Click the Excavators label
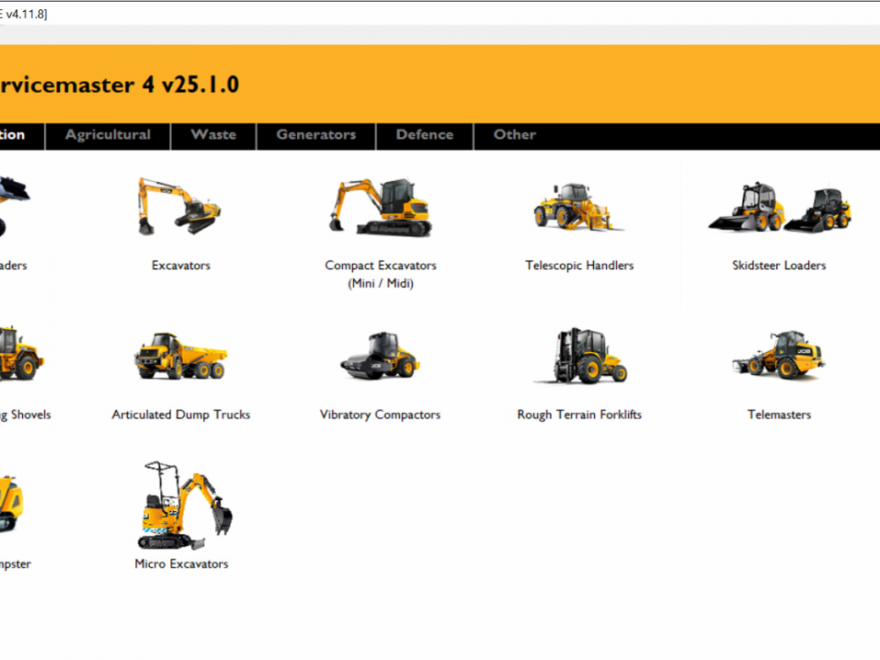Screen dimensions: 880x660 click(x=181, y=265)
